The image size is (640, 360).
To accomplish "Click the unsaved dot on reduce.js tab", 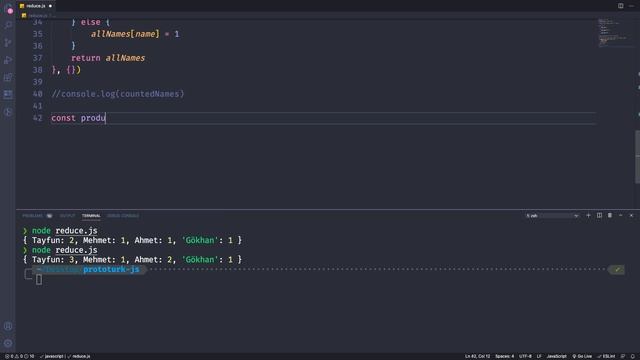I will [50, 6].
